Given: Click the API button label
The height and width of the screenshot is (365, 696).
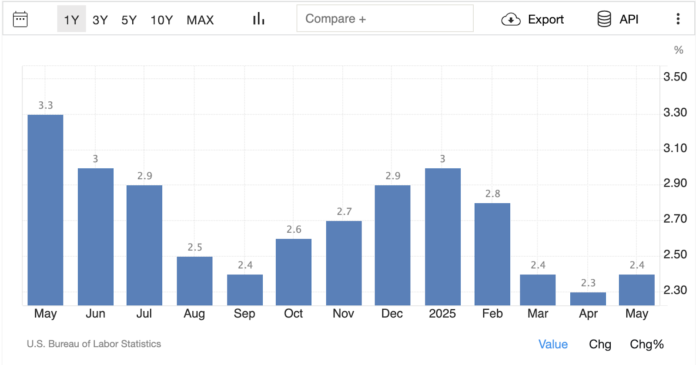Looking at the screenshot, I should [629, 19].
